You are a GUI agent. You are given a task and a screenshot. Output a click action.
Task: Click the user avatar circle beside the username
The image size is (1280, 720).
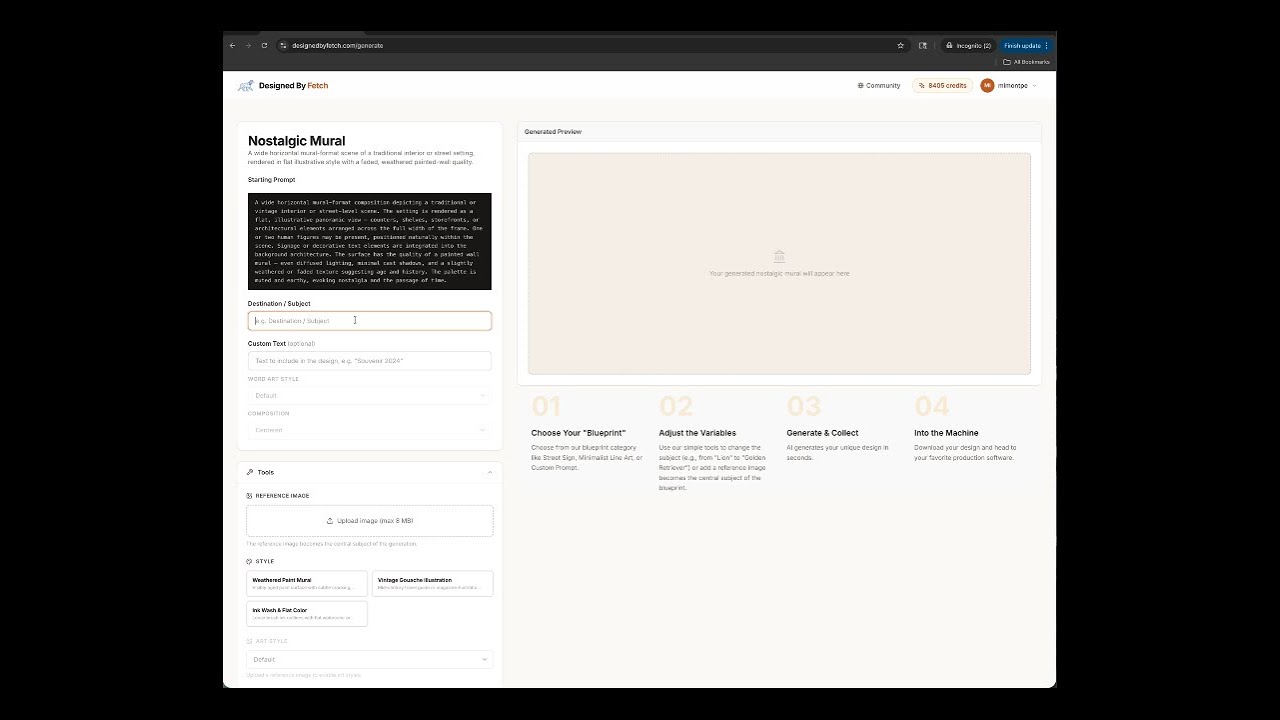click(987, 86)
